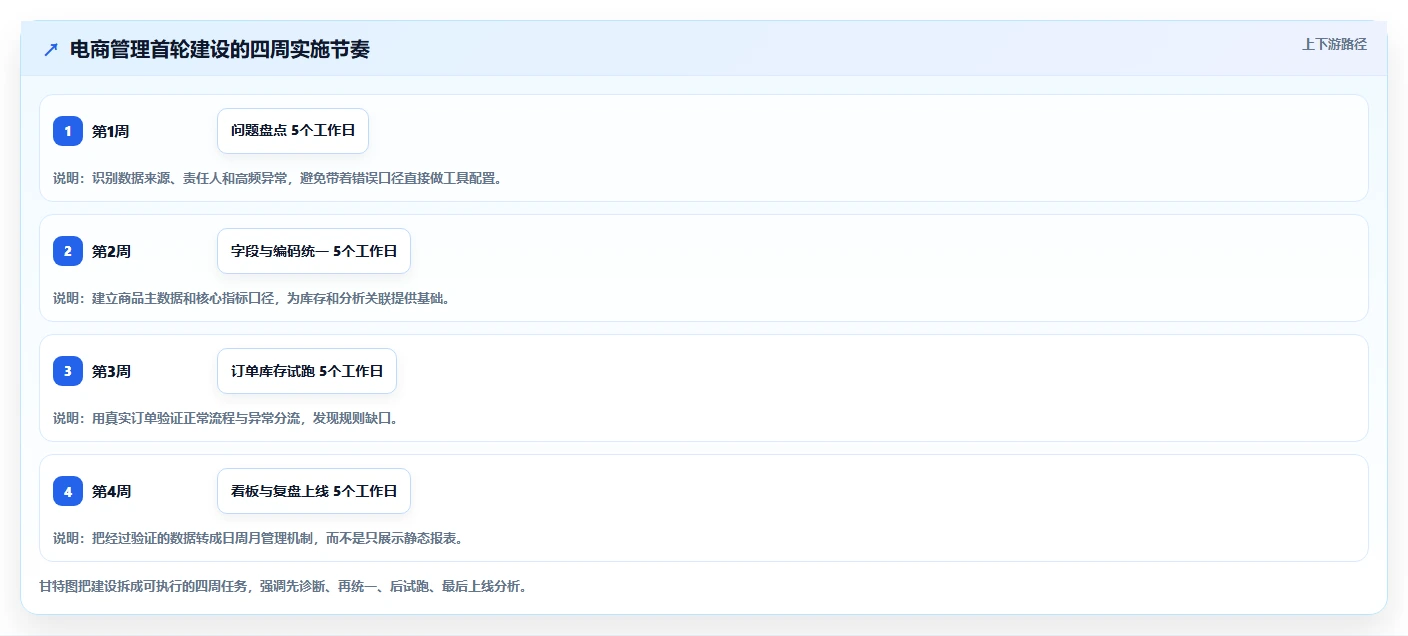
Task: Select the 订单库存试跑 5个工作日 task chip
Action: [x=307, y=371]
